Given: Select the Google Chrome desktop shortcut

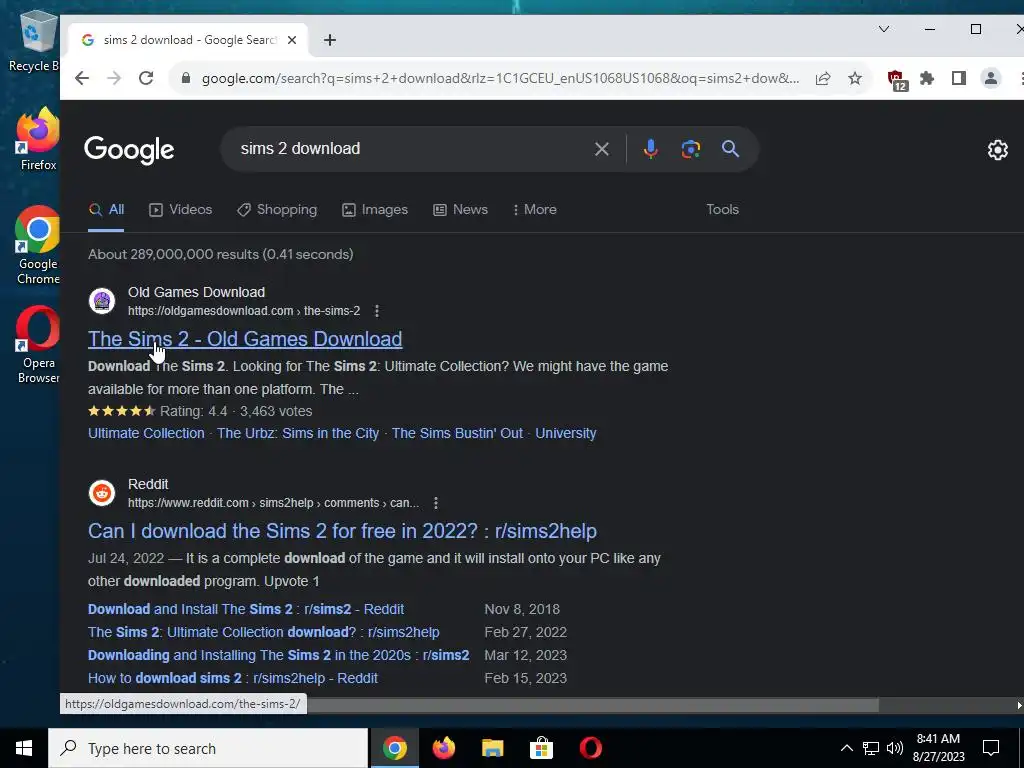Looking at the screenshot, I should [38, 245].
